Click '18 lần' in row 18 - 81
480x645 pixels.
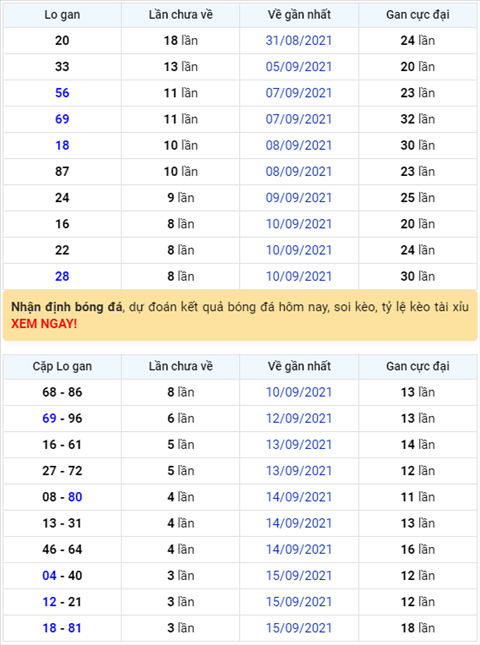click(417, 628)
